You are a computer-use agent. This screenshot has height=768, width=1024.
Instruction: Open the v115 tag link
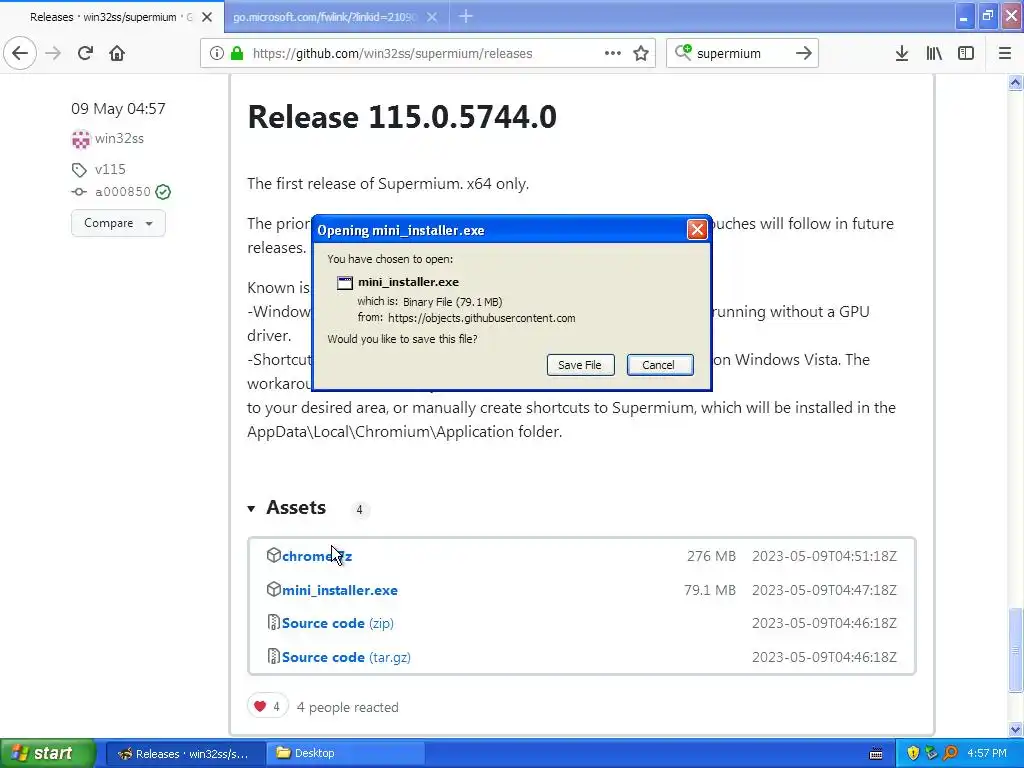tap(110, 169)
